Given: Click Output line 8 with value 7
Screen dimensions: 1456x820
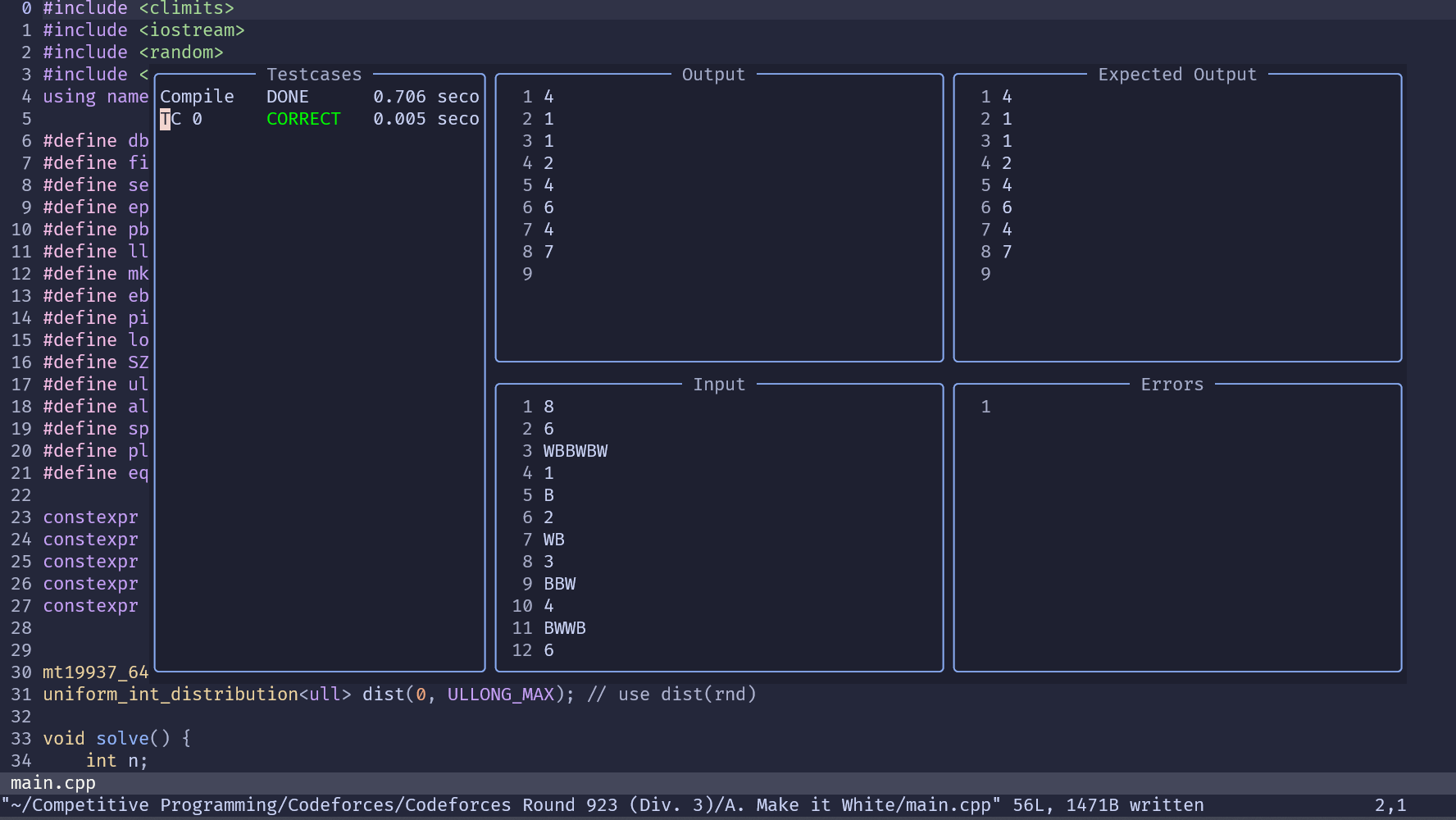Looking at the screenshot, I should pyautogui.click(x=548, y=252).
